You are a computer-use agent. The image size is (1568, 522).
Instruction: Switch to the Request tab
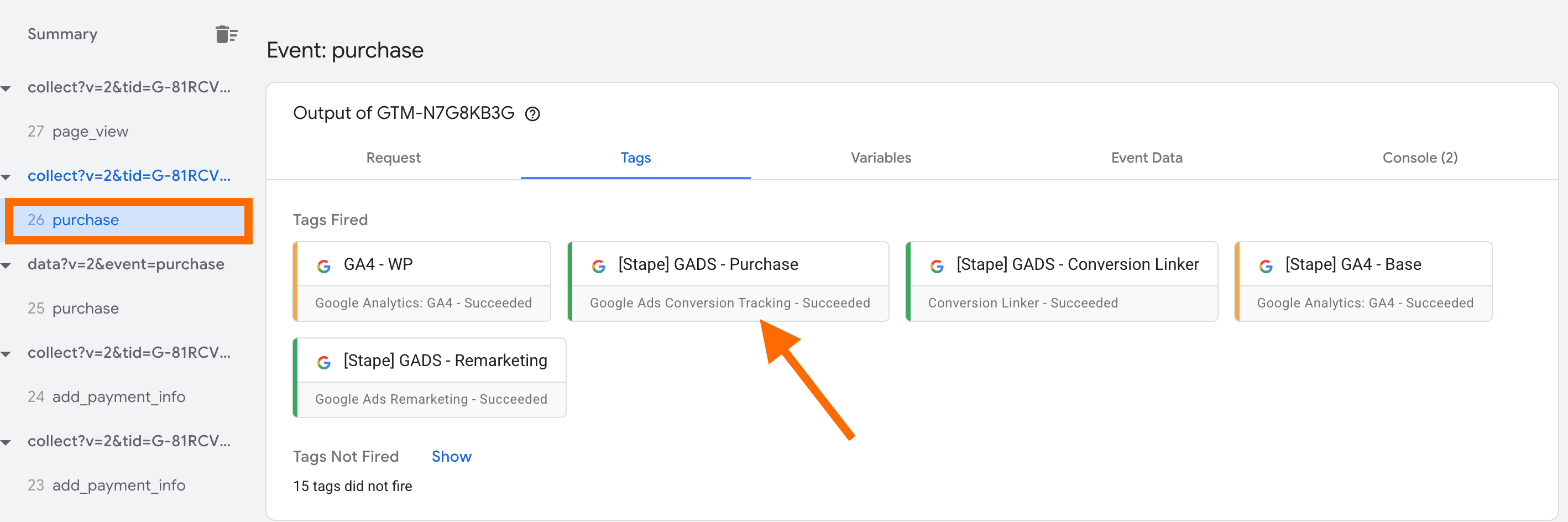click(393, 158)
